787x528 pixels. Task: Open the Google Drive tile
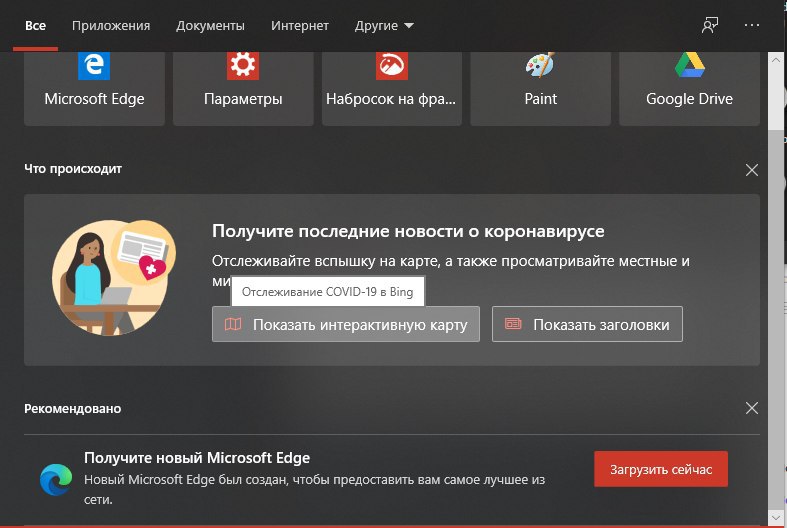689,88
